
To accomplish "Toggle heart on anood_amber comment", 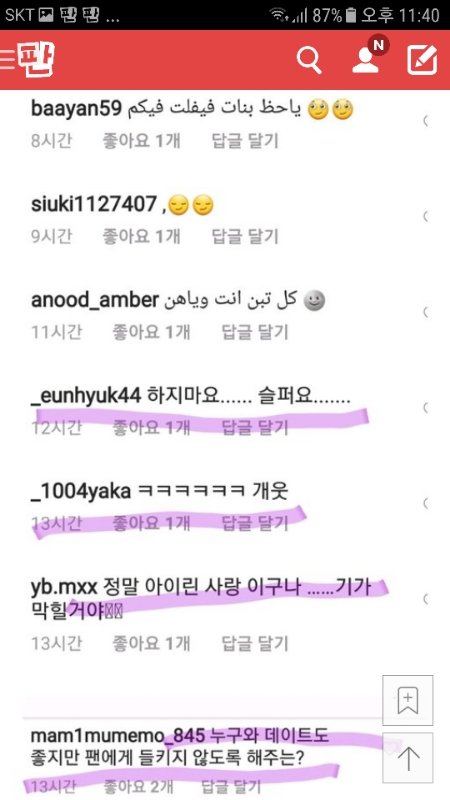I will tap(424, 312).
